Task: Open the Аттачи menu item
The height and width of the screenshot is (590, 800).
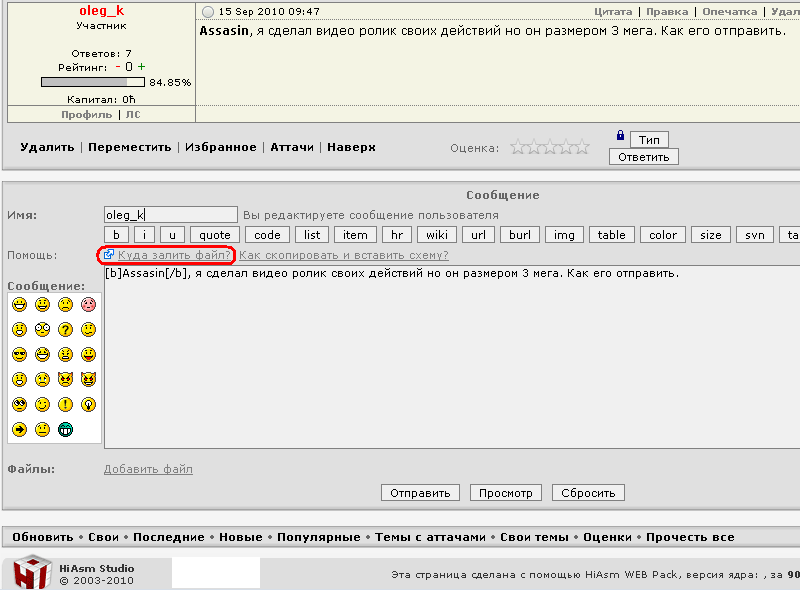Action: (x=292, y=147)
